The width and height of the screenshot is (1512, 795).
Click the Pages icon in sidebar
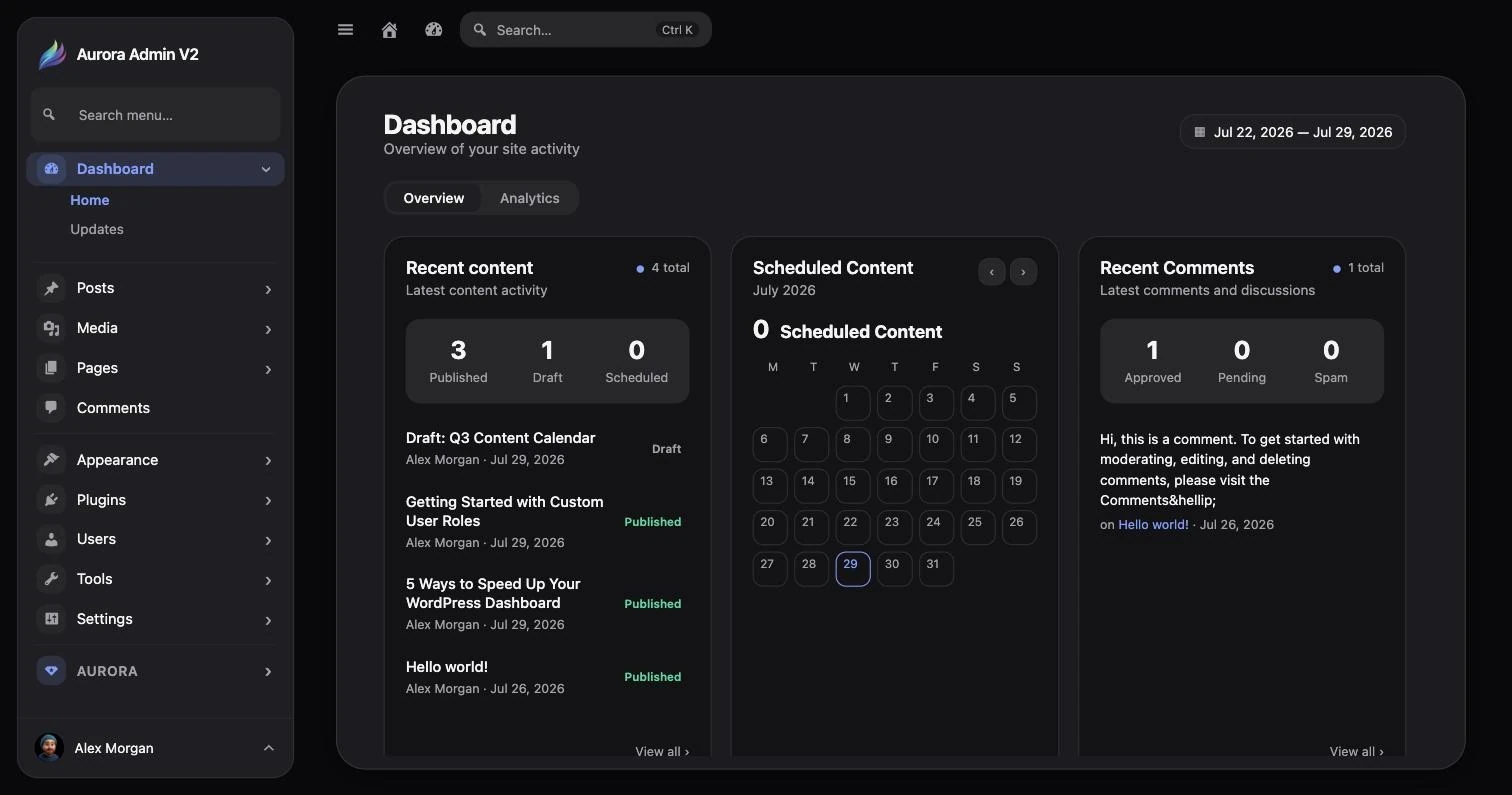click(51, 368)
